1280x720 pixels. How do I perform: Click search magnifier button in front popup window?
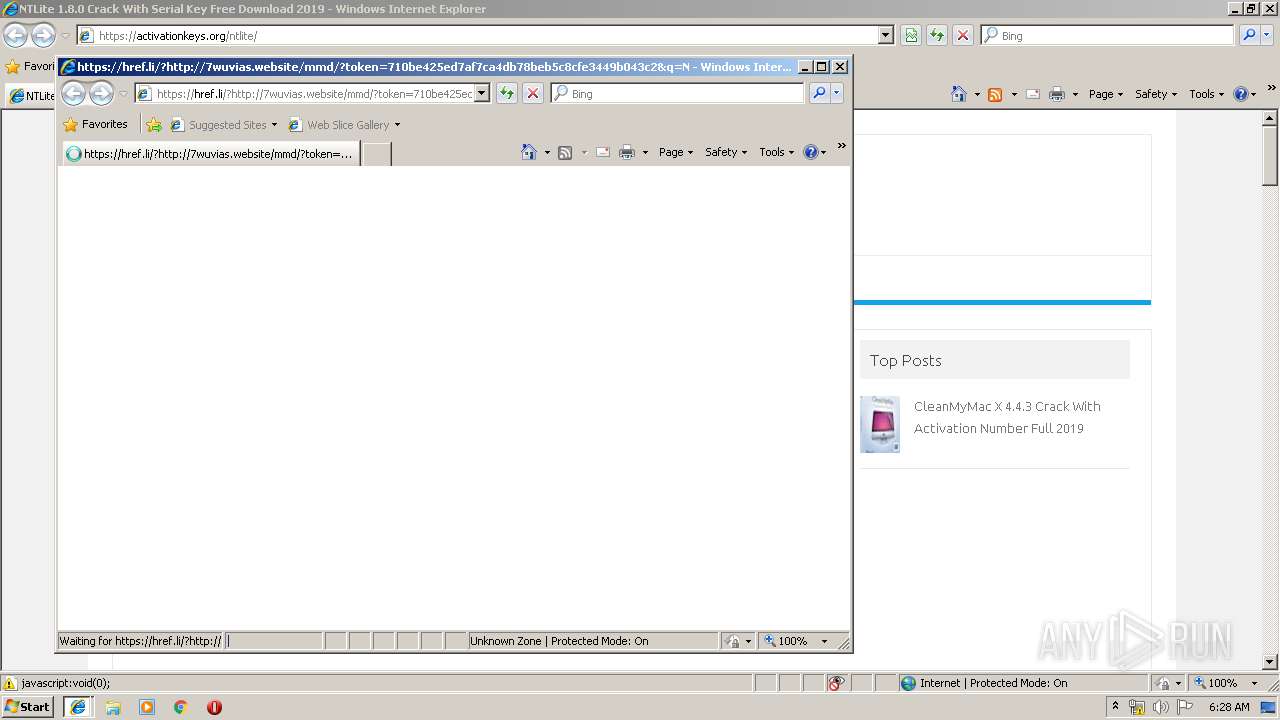click(818, 93)
